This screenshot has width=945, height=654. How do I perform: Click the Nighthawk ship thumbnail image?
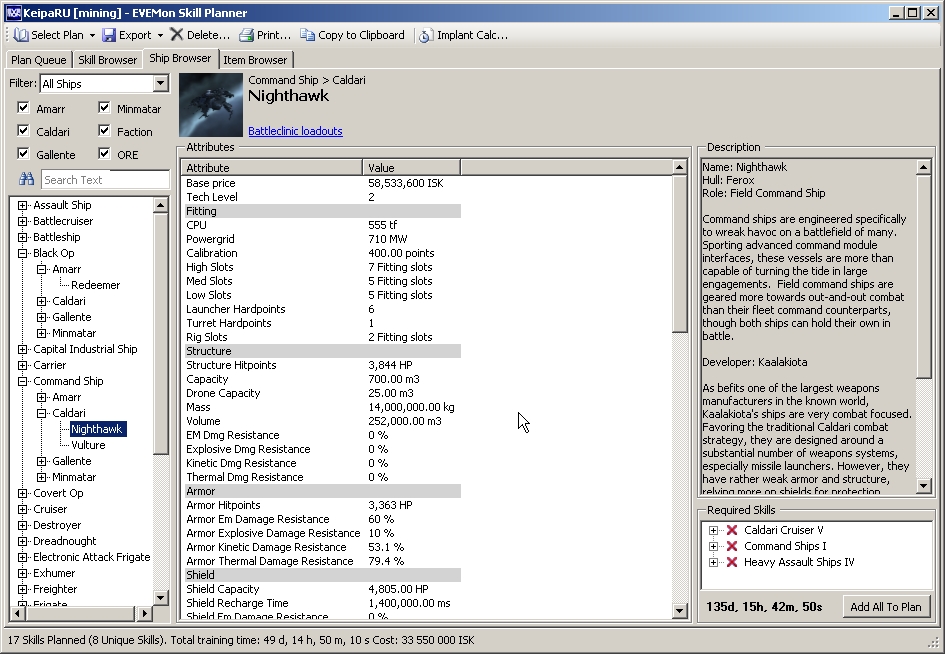coord(210,105)
